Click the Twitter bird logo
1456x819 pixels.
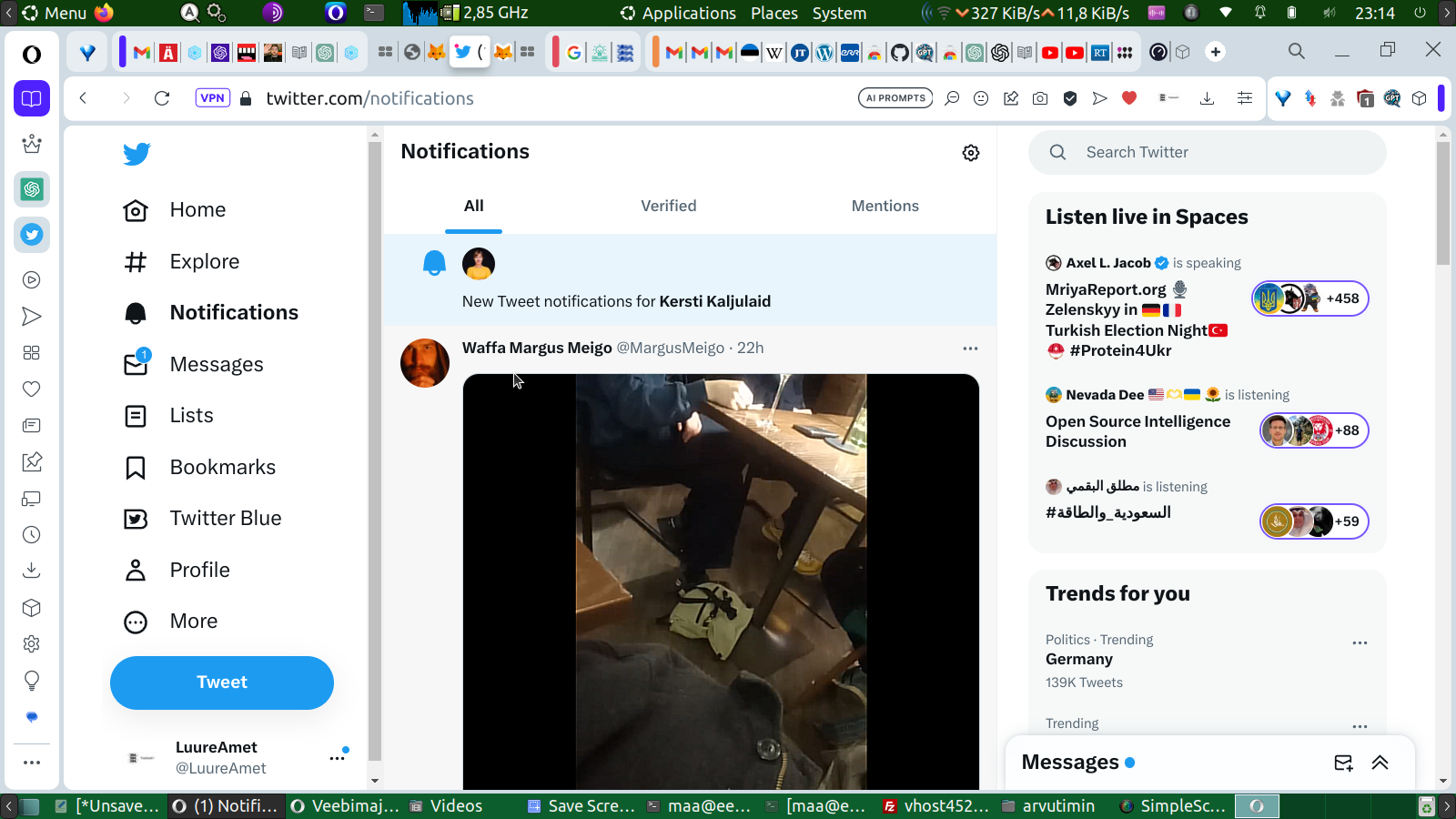[x=136, y=154]
